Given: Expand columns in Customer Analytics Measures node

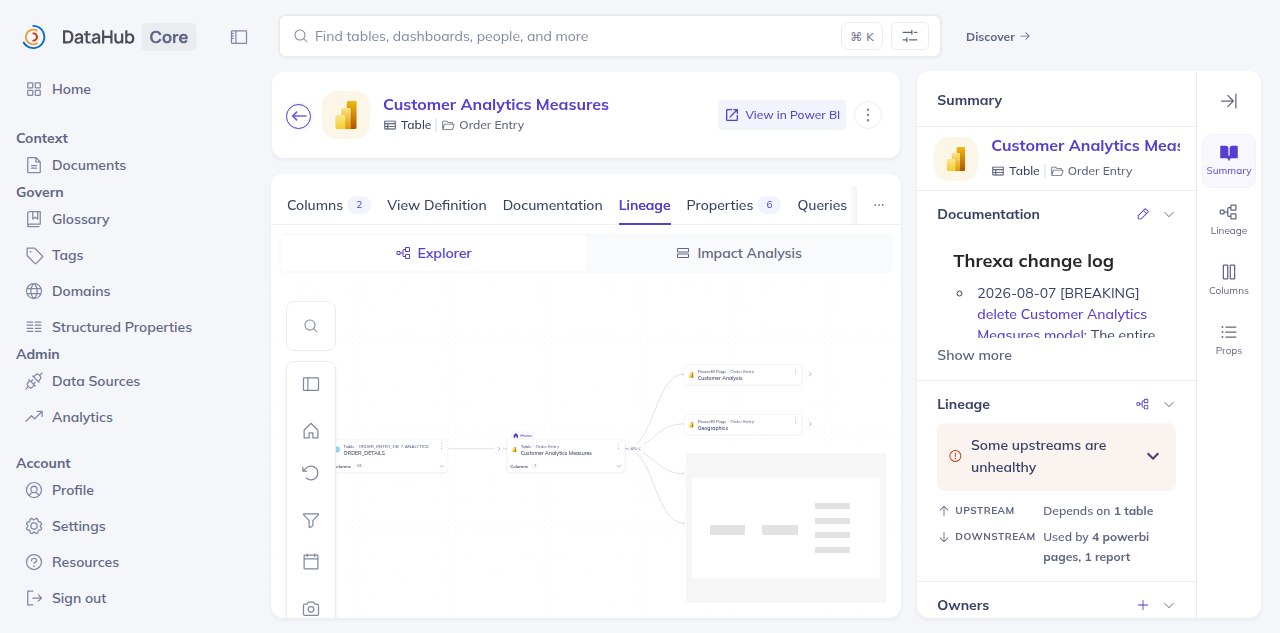Looking at the screenshot, I should (x=619, y=466).
